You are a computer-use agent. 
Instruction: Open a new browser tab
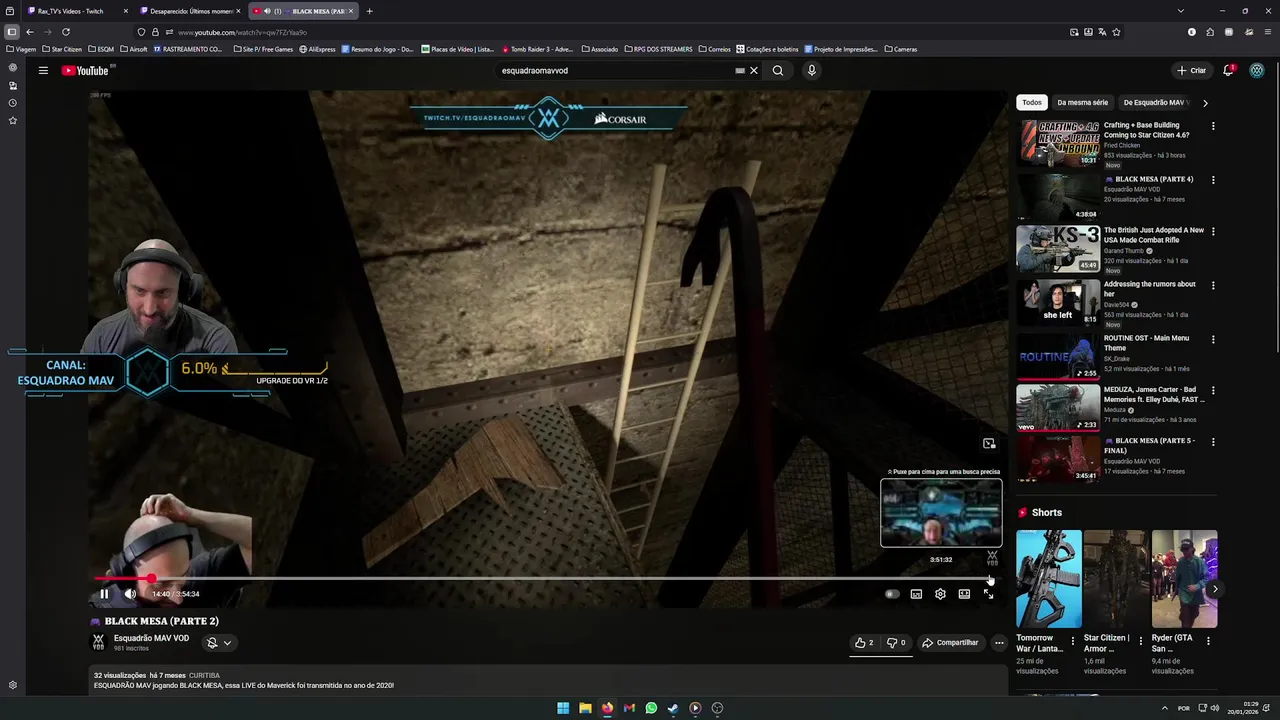point(369,11)
